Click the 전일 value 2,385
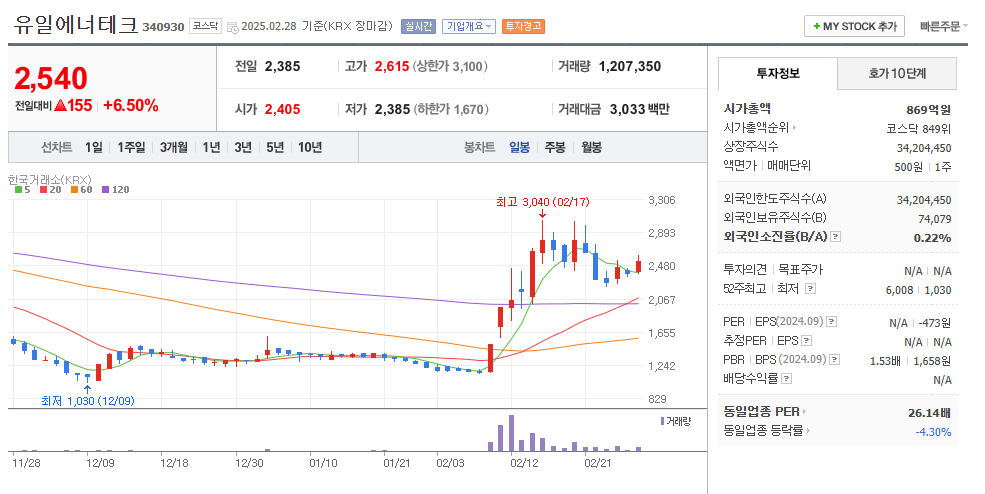The height and width of the screenshot is (494, 985). pos(283,67)
